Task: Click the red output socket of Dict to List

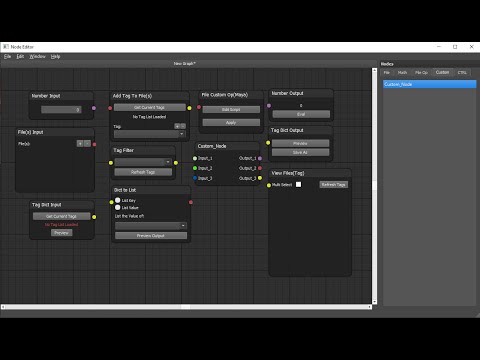Action: pyautogui.click(x=191, y=202)
